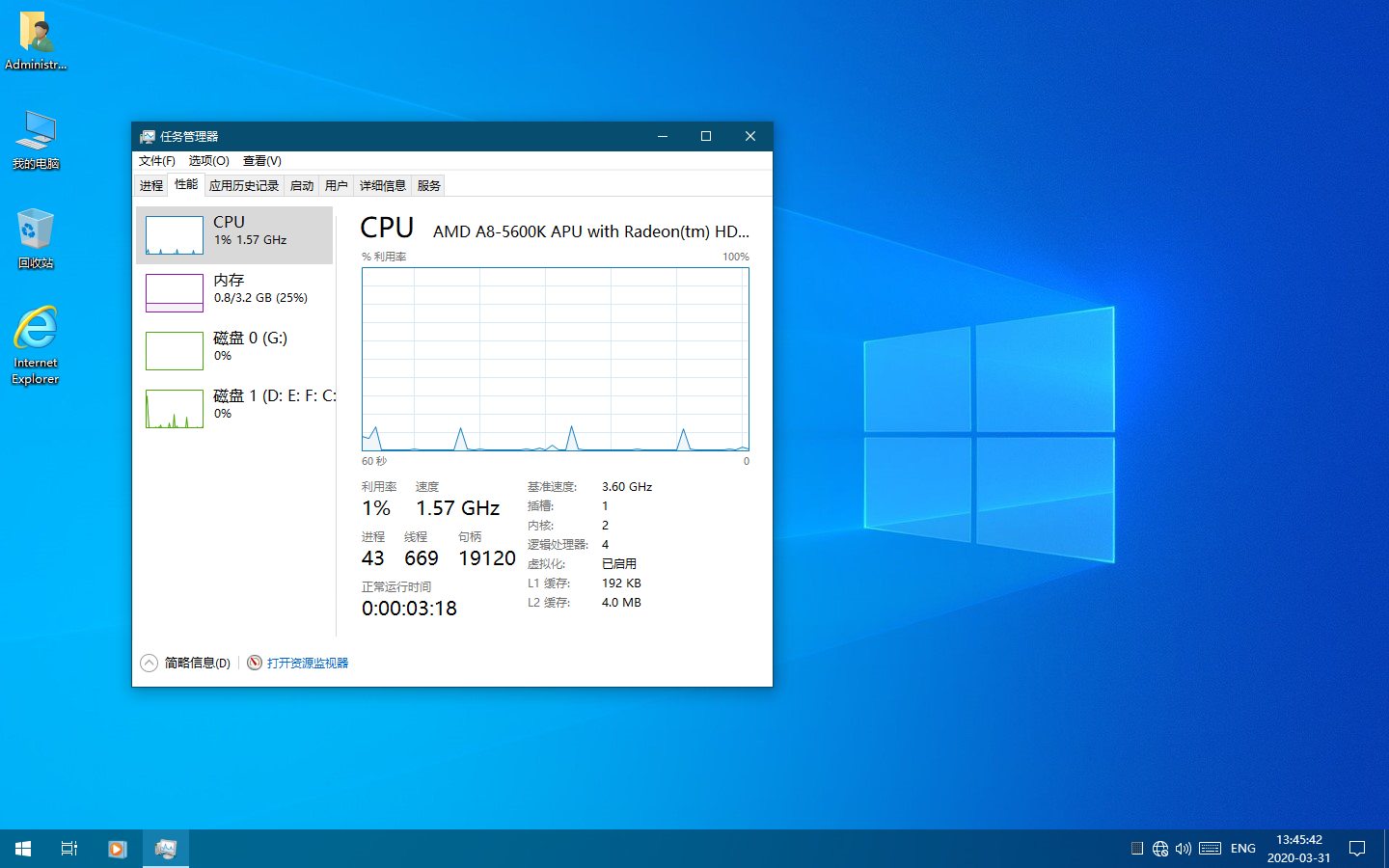Click the touch keyboard tray icon

click(1211, 849)
